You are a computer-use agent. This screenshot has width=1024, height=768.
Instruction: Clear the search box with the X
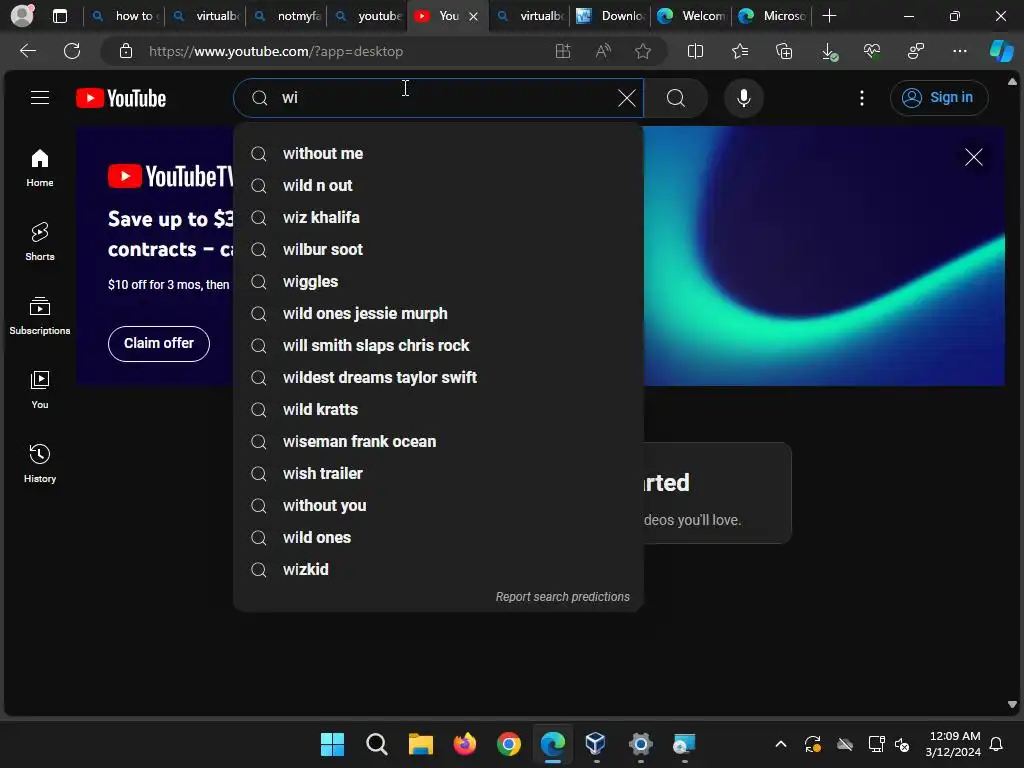click(x=626, y=98)
